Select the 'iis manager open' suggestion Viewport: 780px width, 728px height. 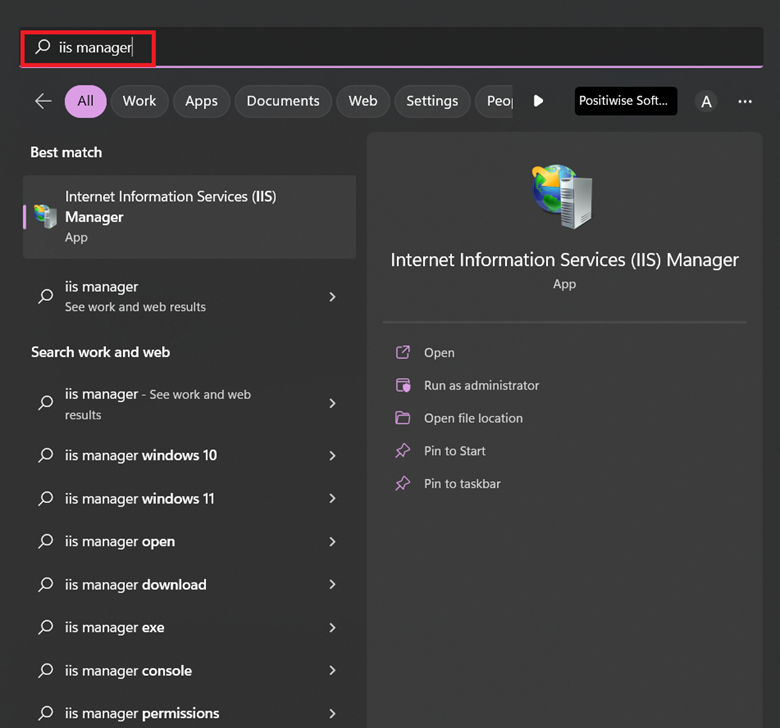[x=190, y=541]
